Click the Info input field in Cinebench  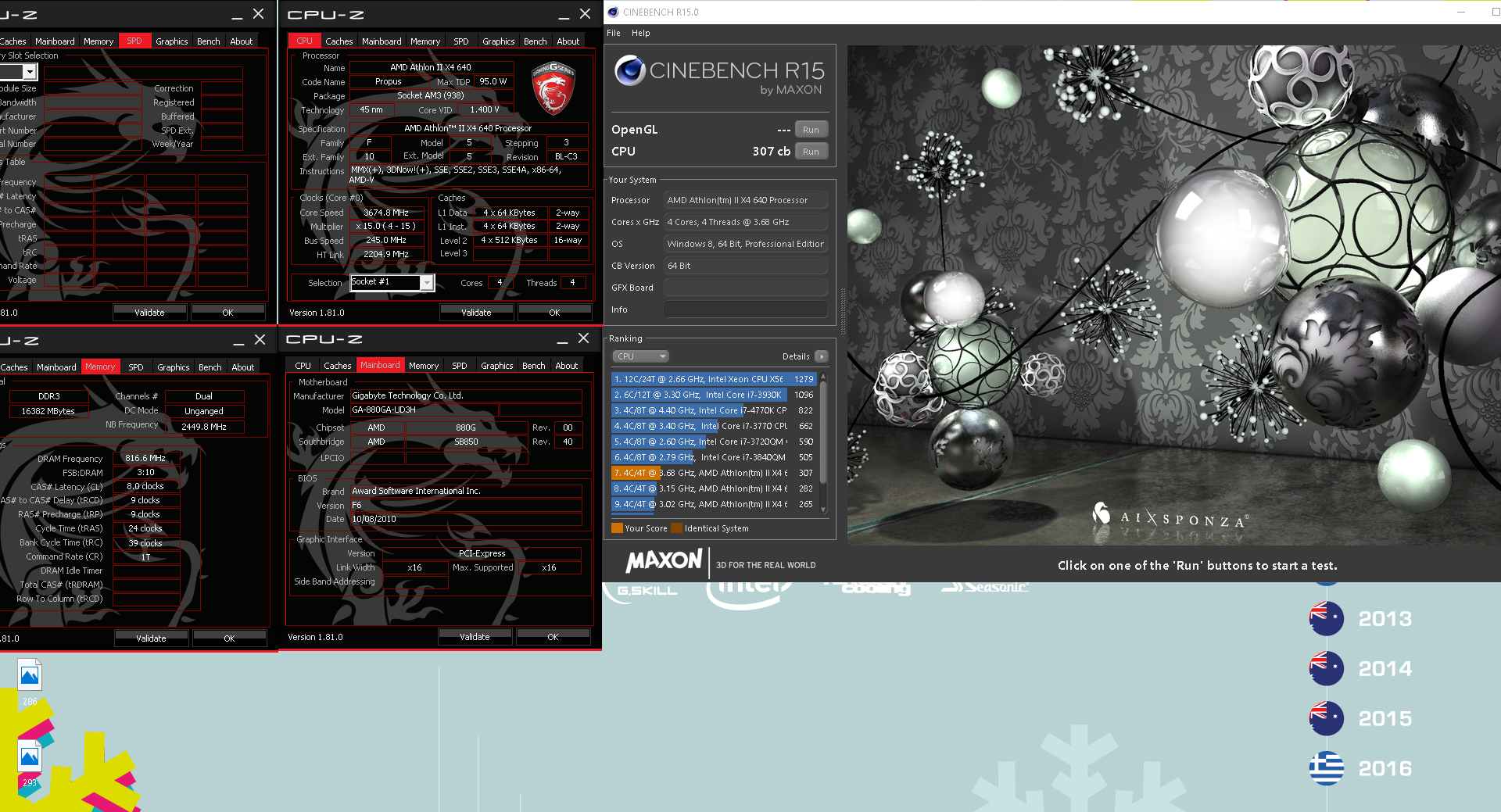click(x=745, y=309)
